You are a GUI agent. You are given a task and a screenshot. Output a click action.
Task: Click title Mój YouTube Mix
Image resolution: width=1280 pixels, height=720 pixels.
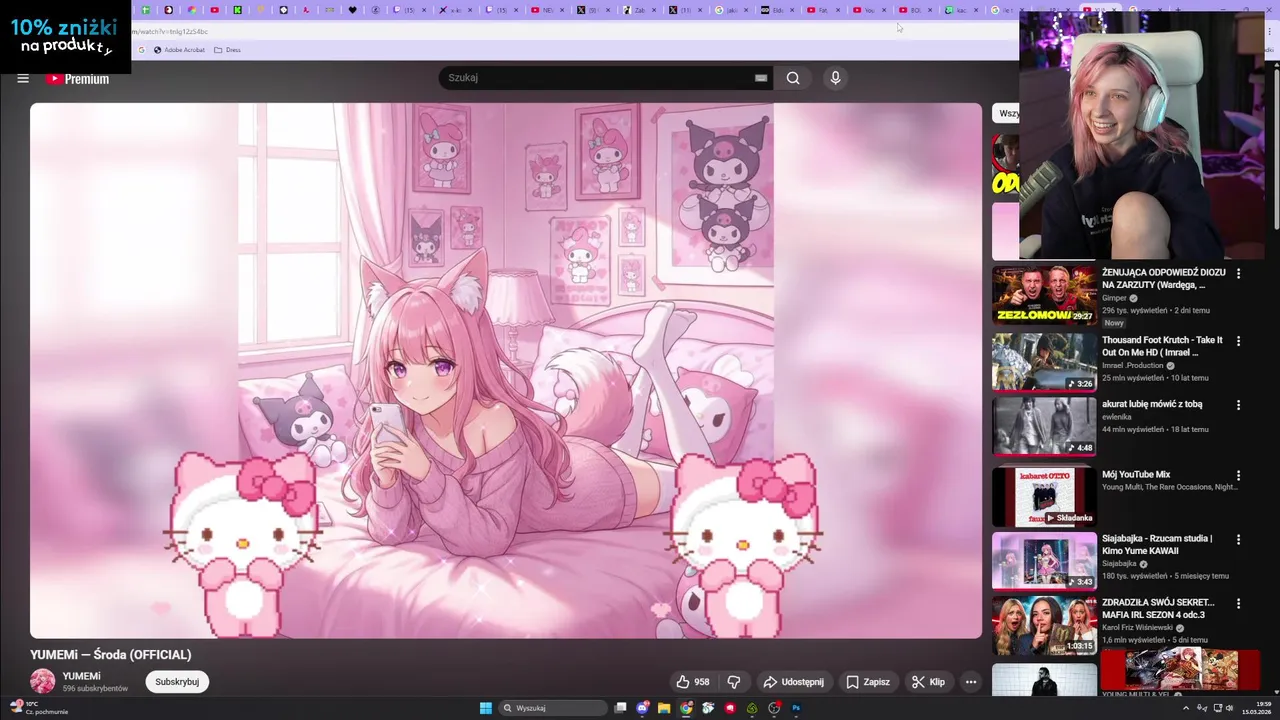(1136, 474)
